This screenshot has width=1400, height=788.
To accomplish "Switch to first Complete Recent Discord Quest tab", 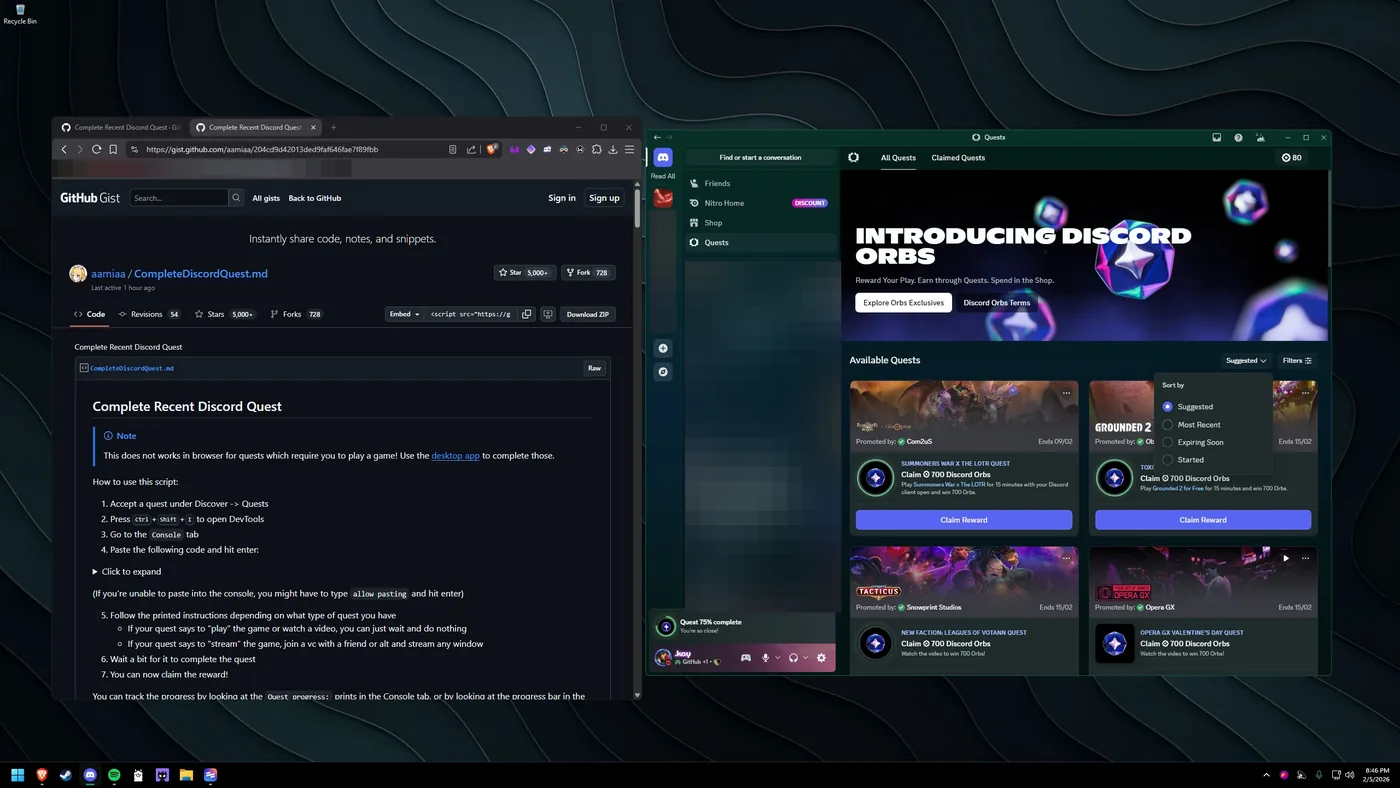I will point(120,127).
